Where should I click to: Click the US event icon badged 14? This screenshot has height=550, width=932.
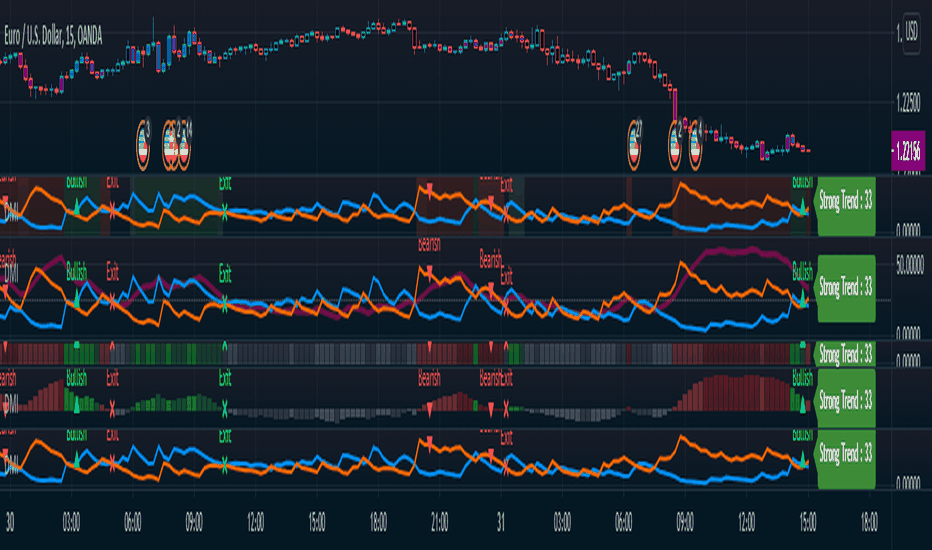coord(184,144)
